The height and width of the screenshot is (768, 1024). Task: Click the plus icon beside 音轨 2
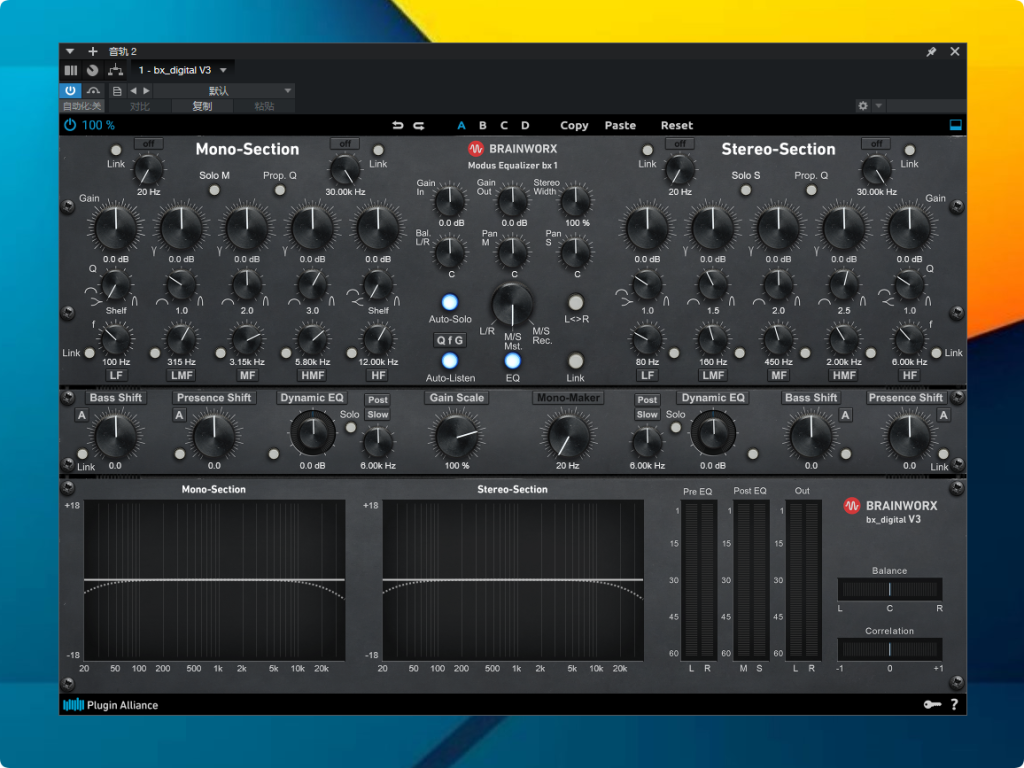pyautogui.click(x=93, y=51)
